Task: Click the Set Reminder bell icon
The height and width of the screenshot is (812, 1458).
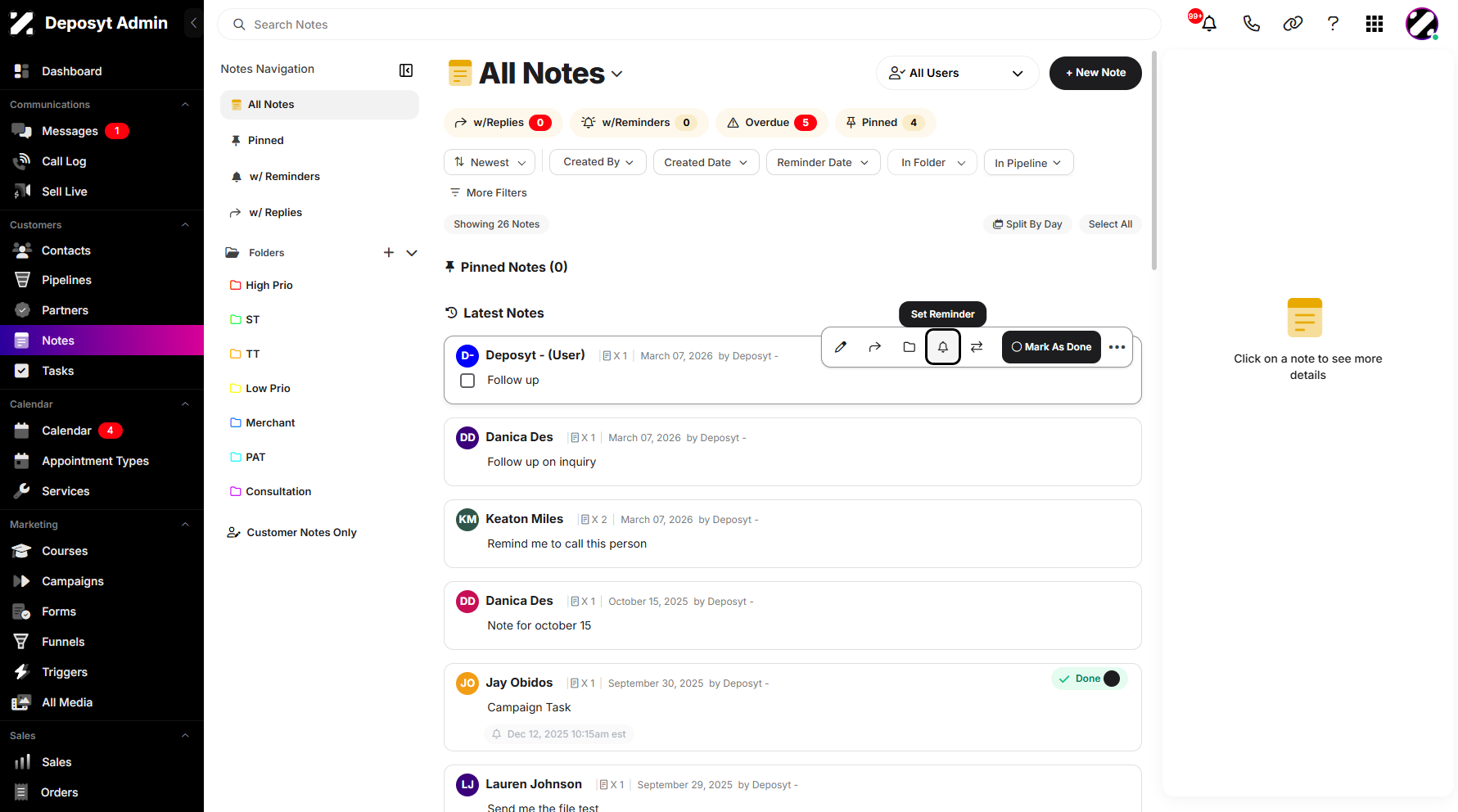Action: [x=943, y=347]
